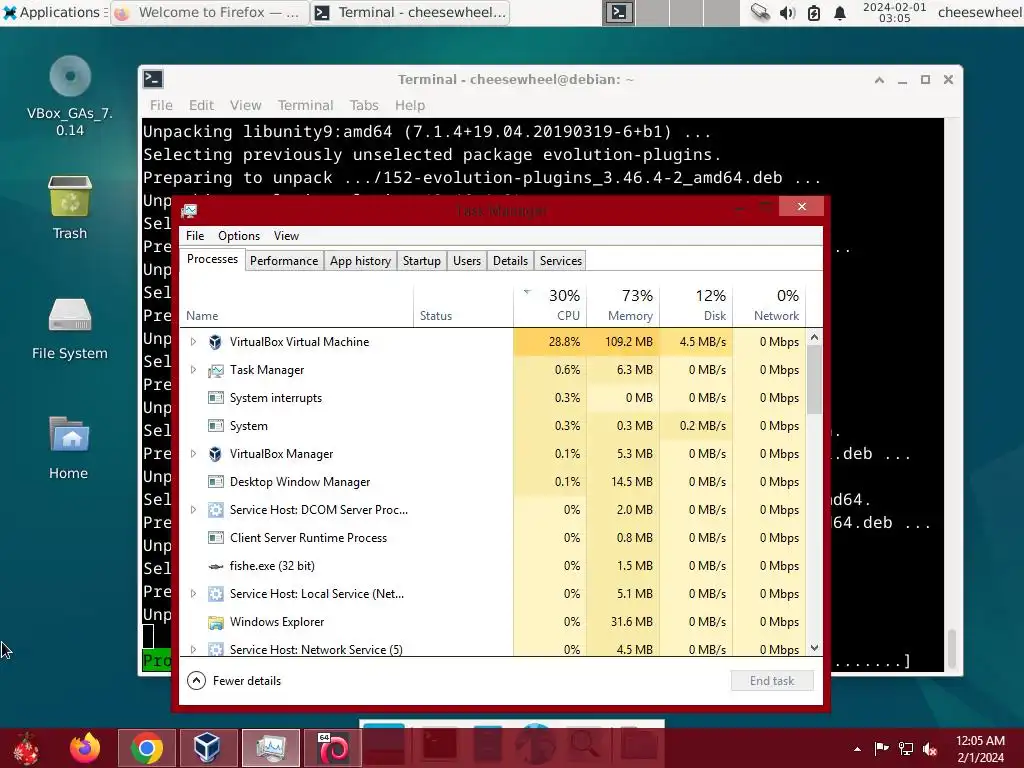Open the Terminal window's Tabs menu
This screenshot has width=1024, height=768.
pyautogui.click(x=364, y=105)
